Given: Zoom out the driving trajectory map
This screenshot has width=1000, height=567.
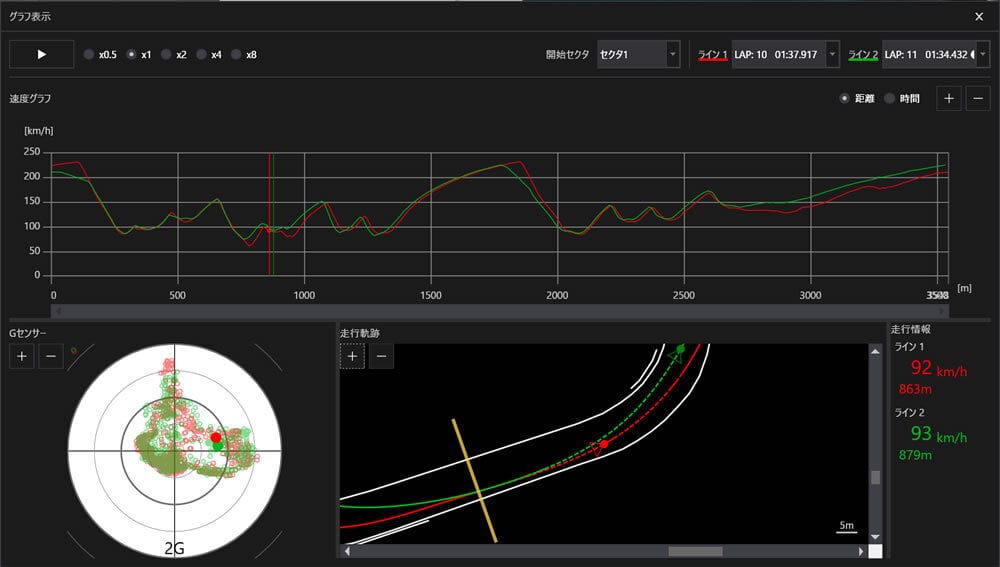Looking at the screenshot, I should [381, 356].
